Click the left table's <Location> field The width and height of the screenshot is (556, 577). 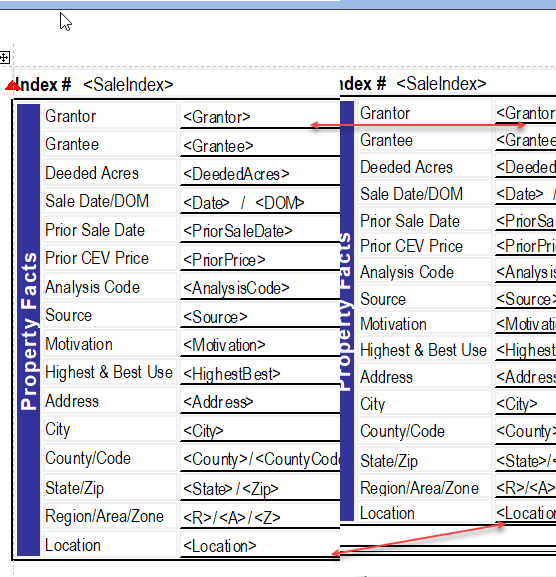[220, 546]
